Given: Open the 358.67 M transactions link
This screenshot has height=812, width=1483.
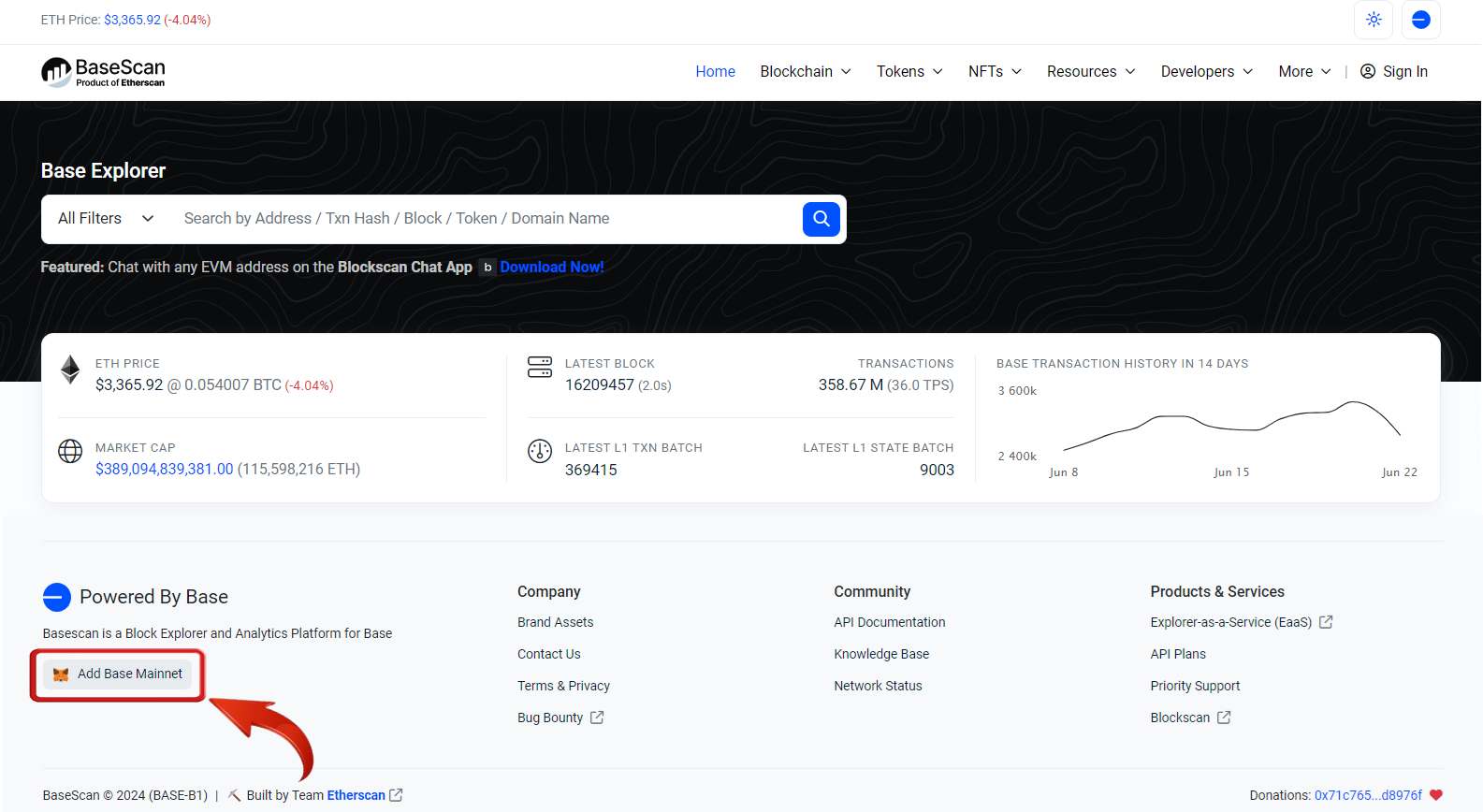Looking at the screenshot, I should 851,385.
